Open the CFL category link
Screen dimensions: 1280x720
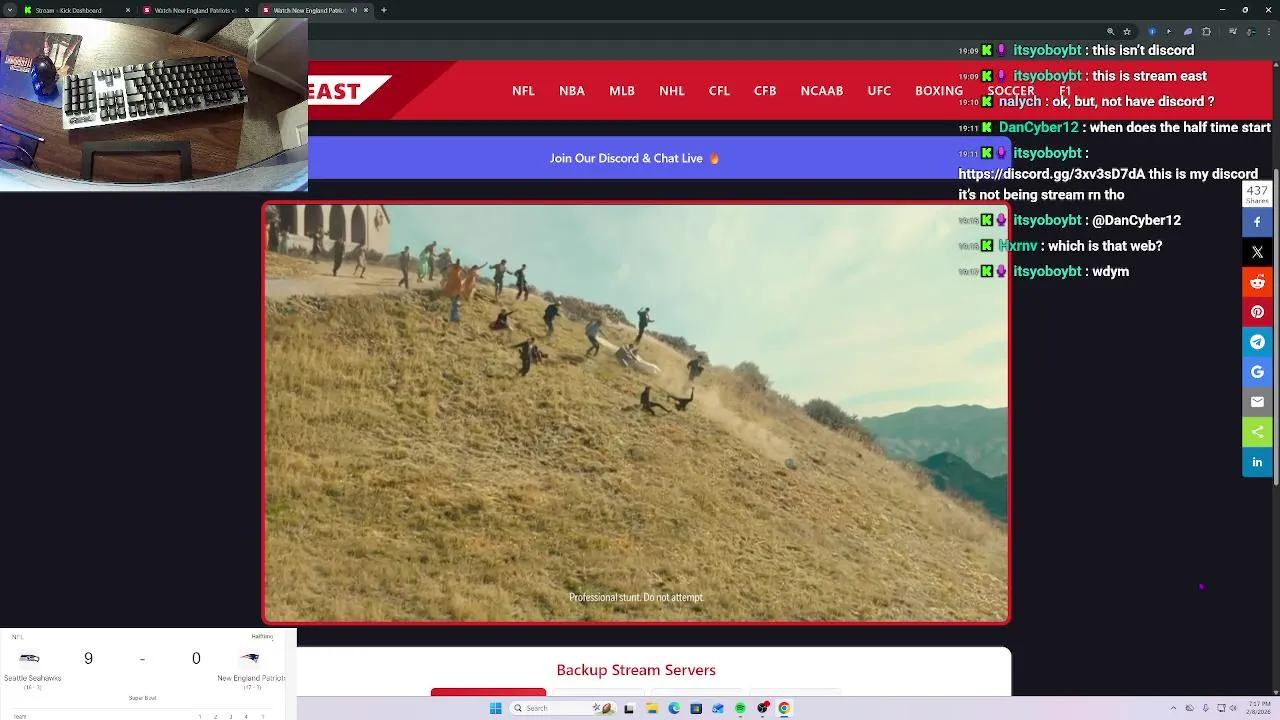tap(719, 90)
